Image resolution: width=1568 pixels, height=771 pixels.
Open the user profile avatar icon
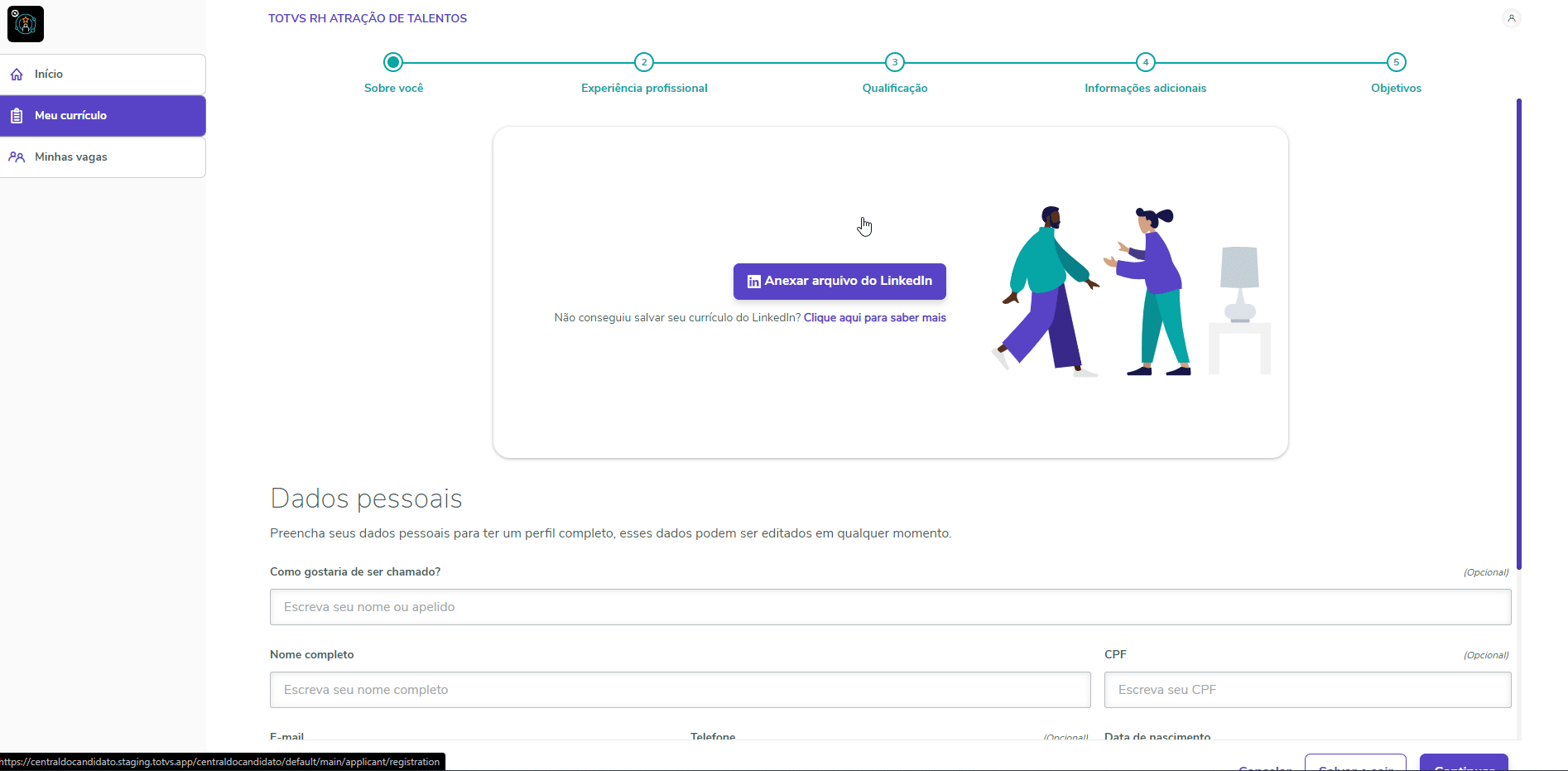tap(1512, 18)
